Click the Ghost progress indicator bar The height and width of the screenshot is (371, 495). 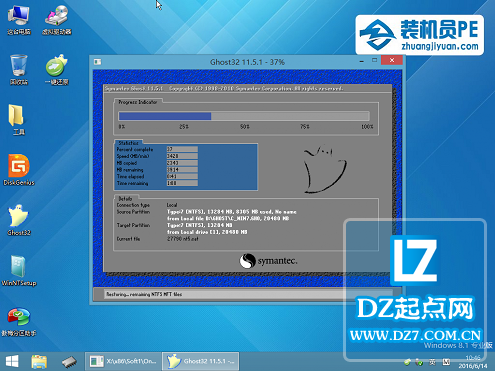click(244, 116)
